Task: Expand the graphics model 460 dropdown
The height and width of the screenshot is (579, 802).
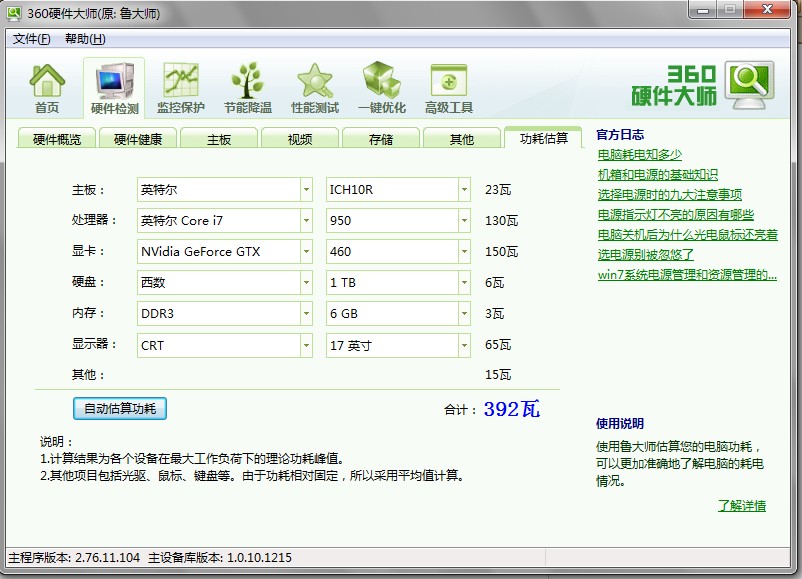Action: pos(464,252)
